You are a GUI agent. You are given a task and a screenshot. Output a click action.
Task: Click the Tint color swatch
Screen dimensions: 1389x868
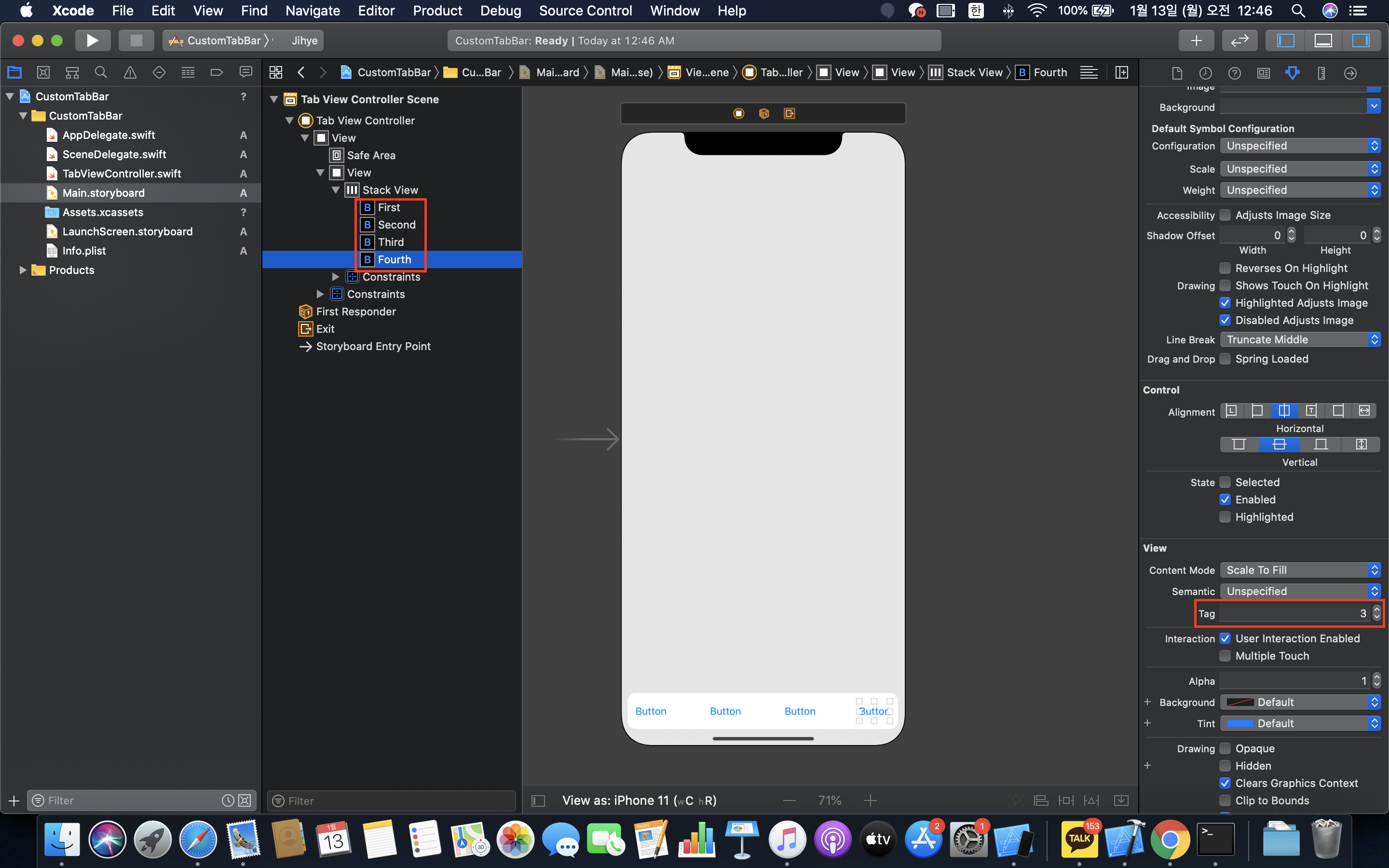click(x=1240, y=723)
